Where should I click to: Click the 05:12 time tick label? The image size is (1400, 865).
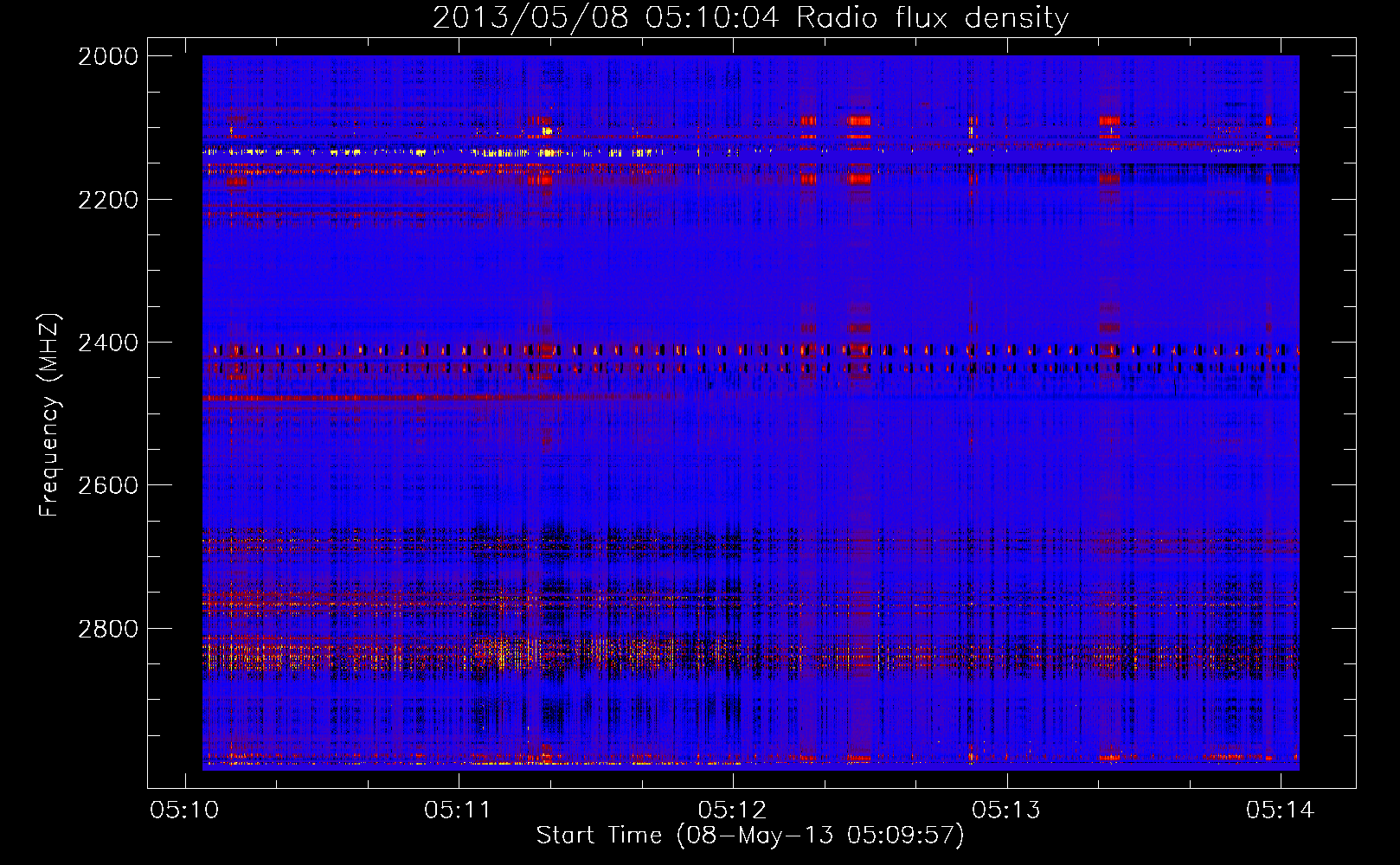point(732,810)
